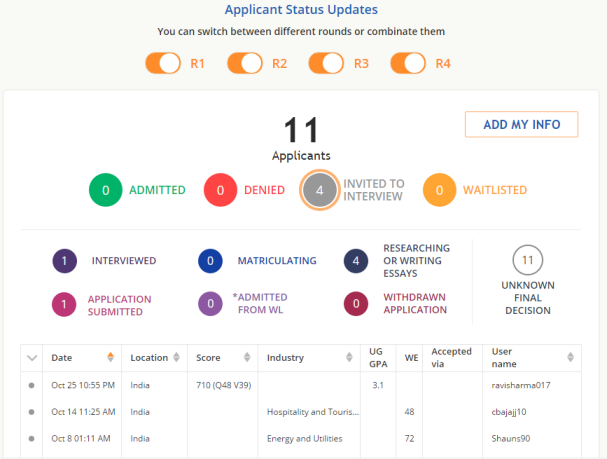This screenshot has width=607, height=459.
Task: Click the red Denied count circle
Action: pos(220,190)
